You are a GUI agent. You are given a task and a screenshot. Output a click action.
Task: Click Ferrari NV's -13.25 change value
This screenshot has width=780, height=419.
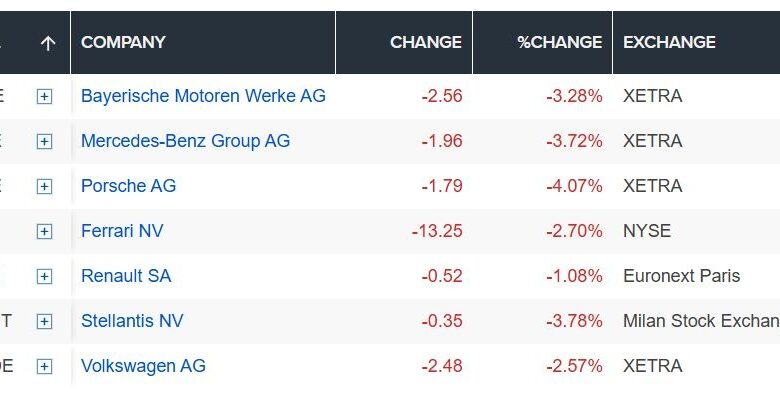tap(437, 231)
